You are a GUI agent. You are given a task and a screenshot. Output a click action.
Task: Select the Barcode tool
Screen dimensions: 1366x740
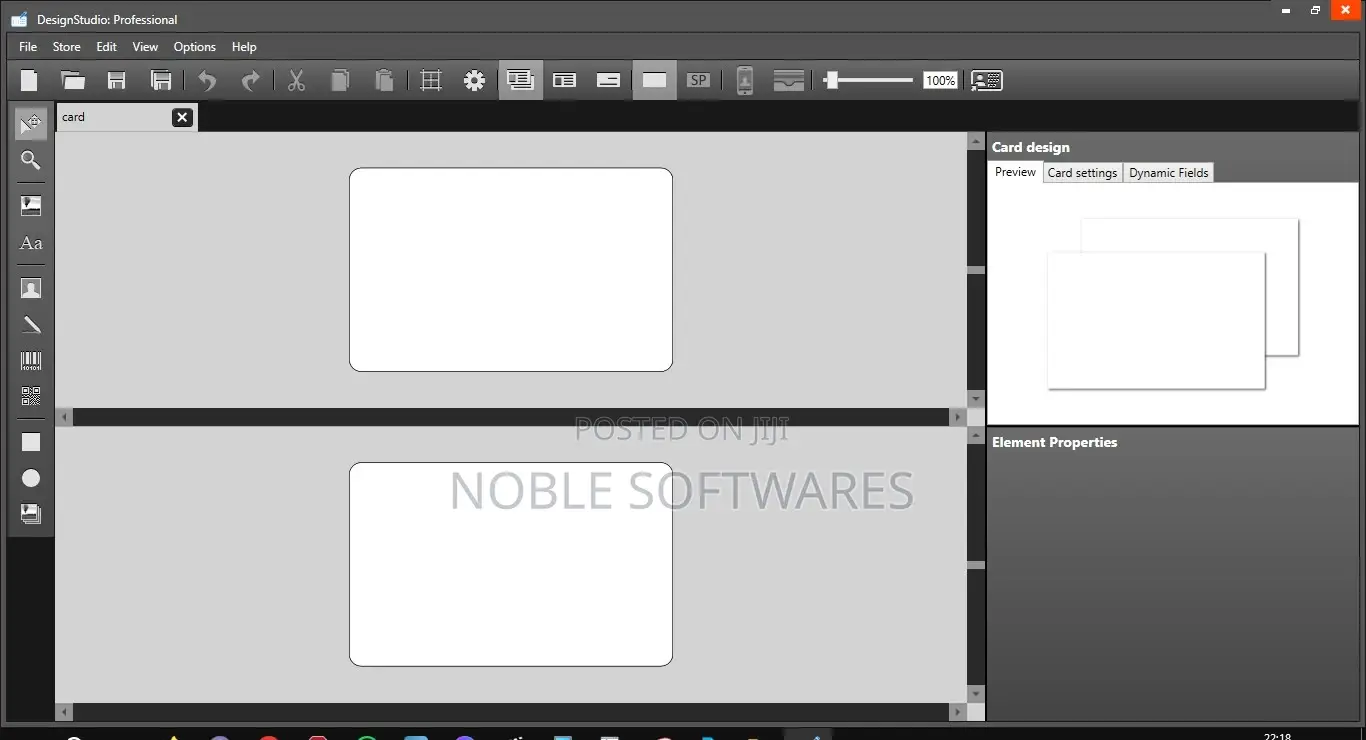click(30, 361)
